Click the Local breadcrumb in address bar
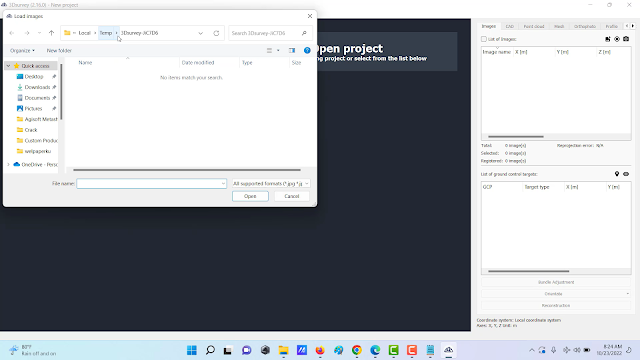Image resolution: width=640 pixels, height=360 pixels. click(x=84, y=33)
